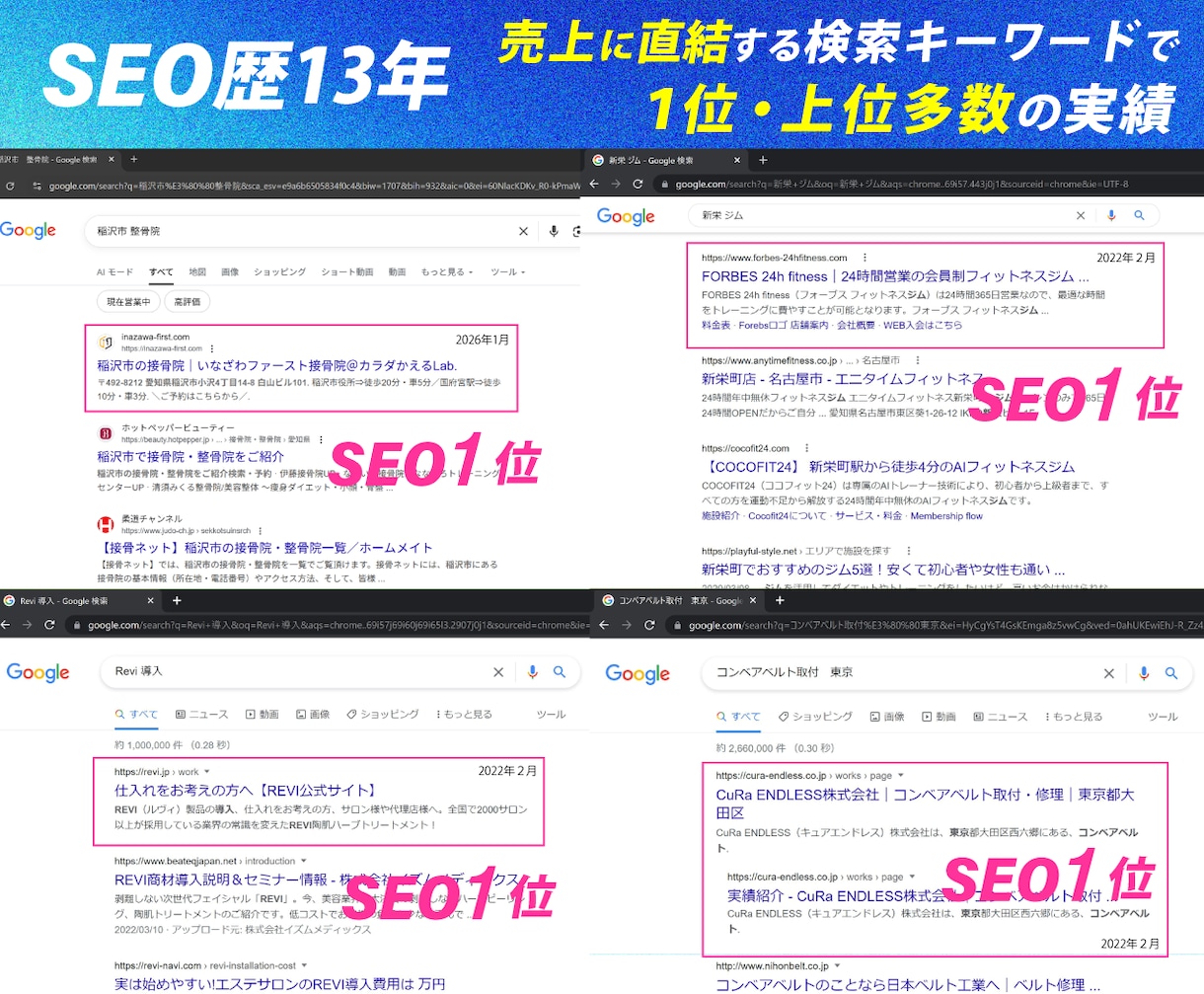Click microphone in コンベアベルト取付 search box
1204x994 pixels.
tap(1144, 674)
